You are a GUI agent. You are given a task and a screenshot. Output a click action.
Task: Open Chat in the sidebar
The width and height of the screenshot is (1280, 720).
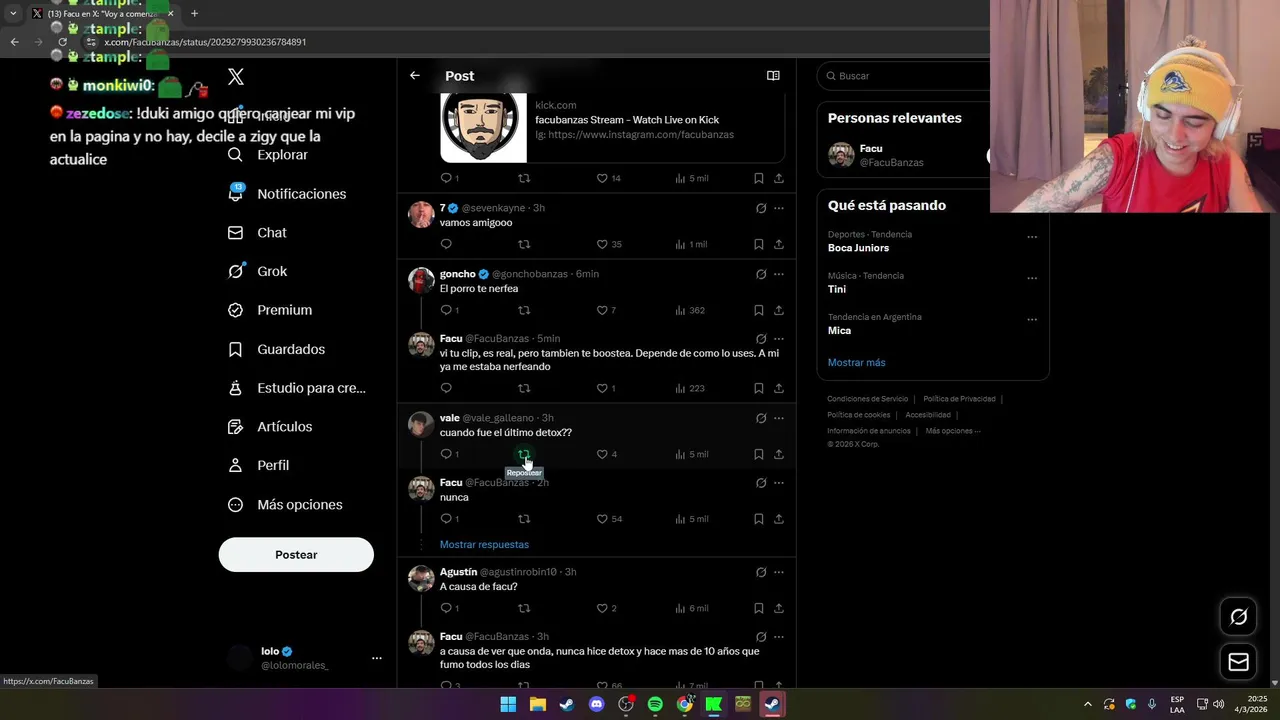click(x=257, y=233)
